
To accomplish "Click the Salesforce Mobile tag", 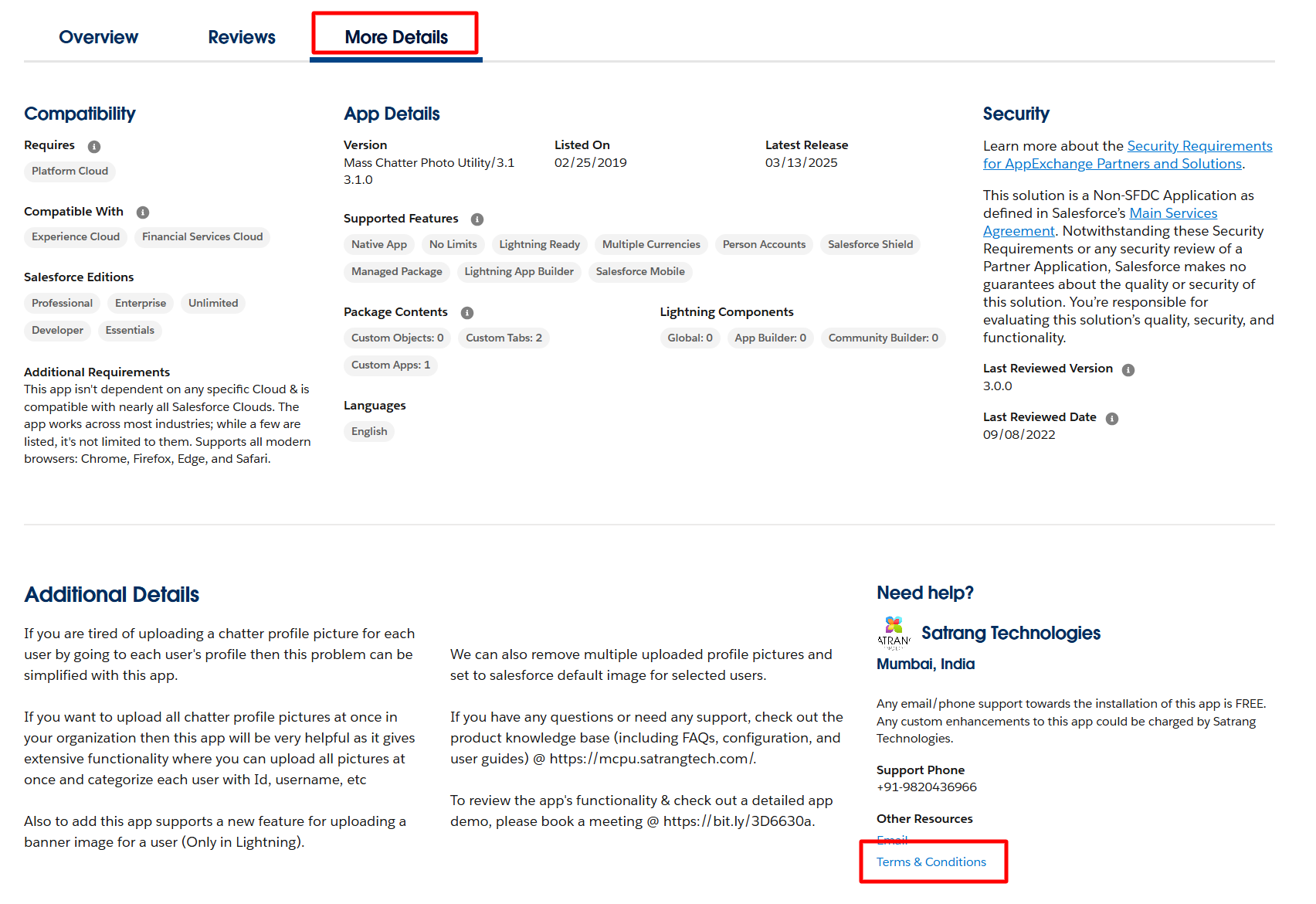I will coord(640,272).
